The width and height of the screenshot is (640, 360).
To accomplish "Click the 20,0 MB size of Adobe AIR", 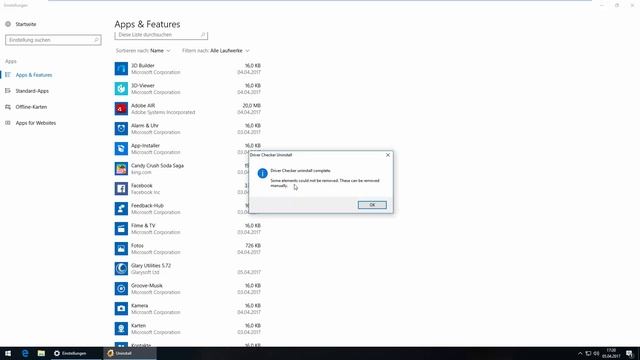I will pos(252,106).
